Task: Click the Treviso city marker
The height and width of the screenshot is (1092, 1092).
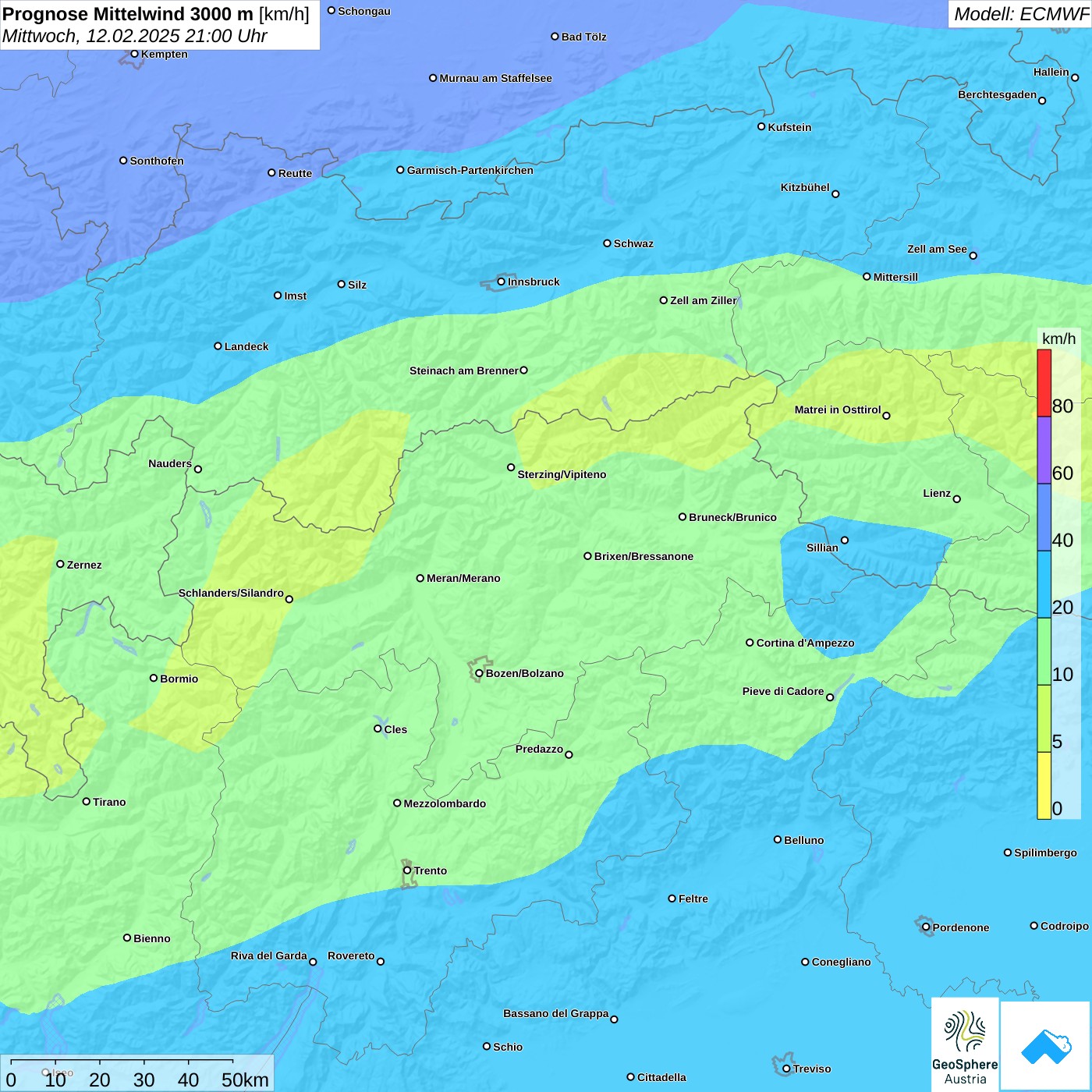Action: 786,1069
